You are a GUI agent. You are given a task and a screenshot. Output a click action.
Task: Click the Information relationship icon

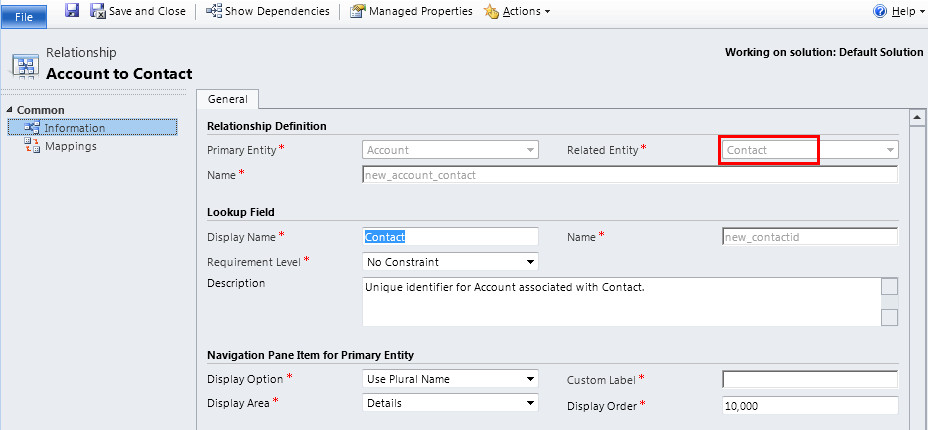[32, 128]
